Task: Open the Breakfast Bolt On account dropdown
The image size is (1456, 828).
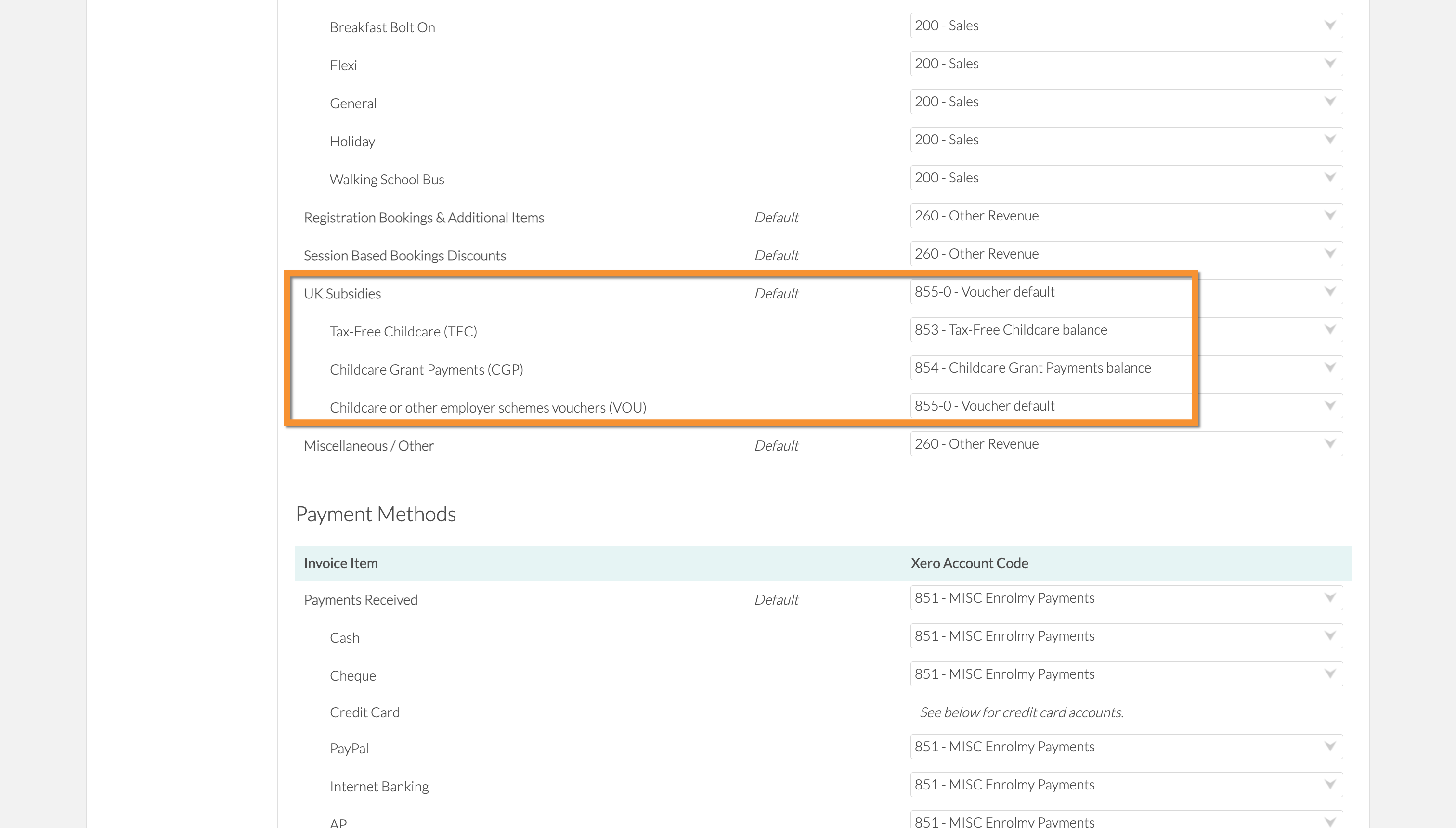Action: pyautogui.click(x=1126, y=26)
